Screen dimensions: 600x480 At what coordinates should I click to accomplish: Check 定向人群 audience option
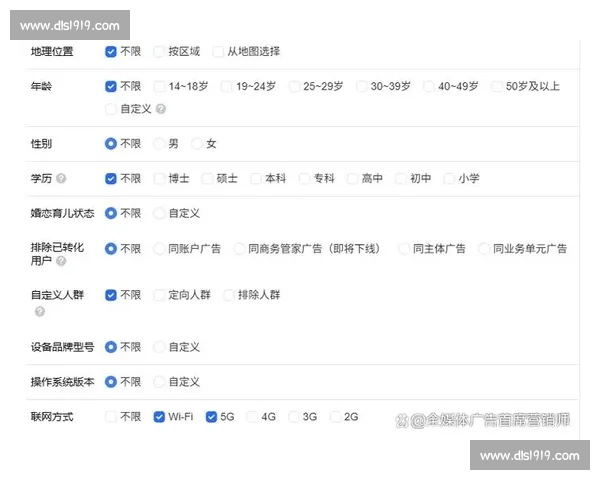coord(159,295)
